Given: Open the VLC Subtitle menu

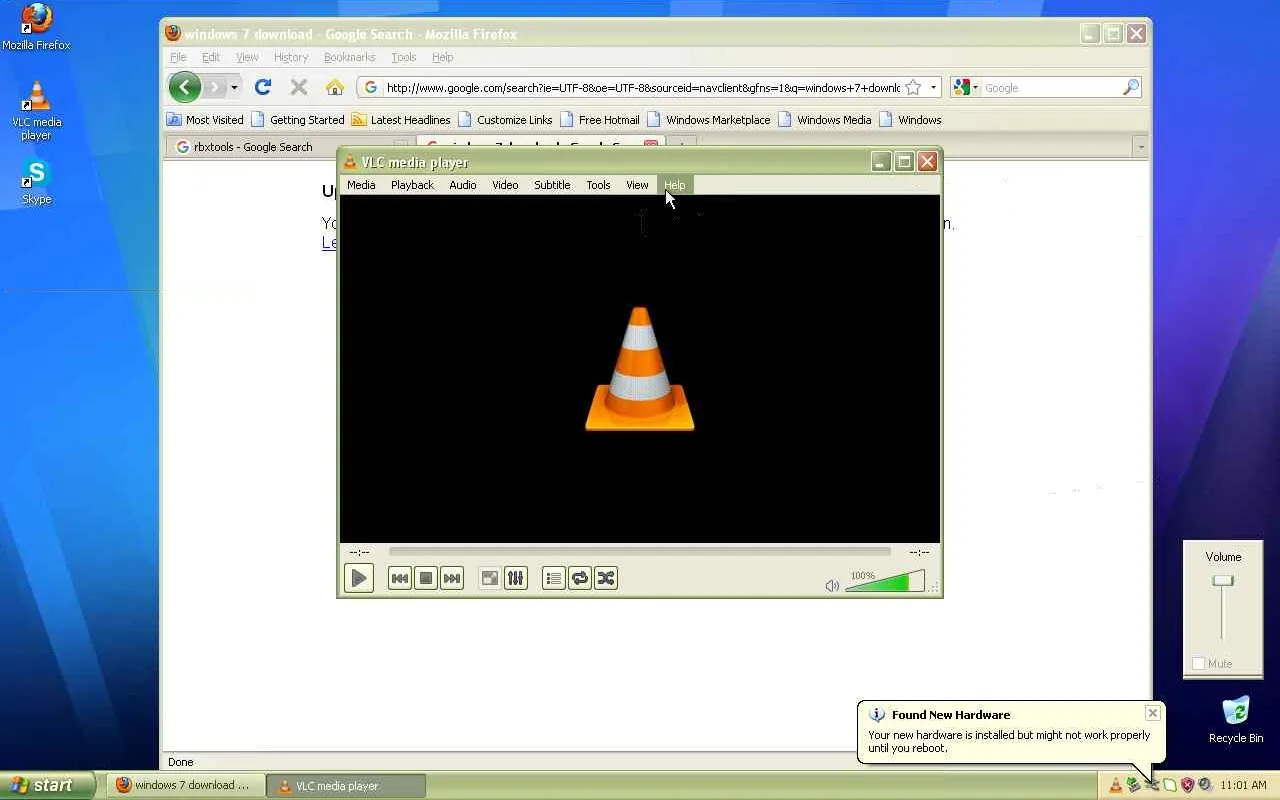Looking at the screenshot, I should point(552,185).
